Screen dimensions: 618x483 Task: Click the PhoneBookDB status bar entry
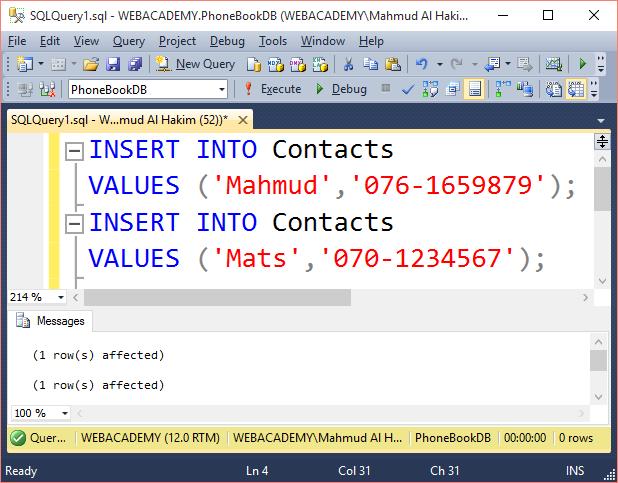click(x=452, y=438)
